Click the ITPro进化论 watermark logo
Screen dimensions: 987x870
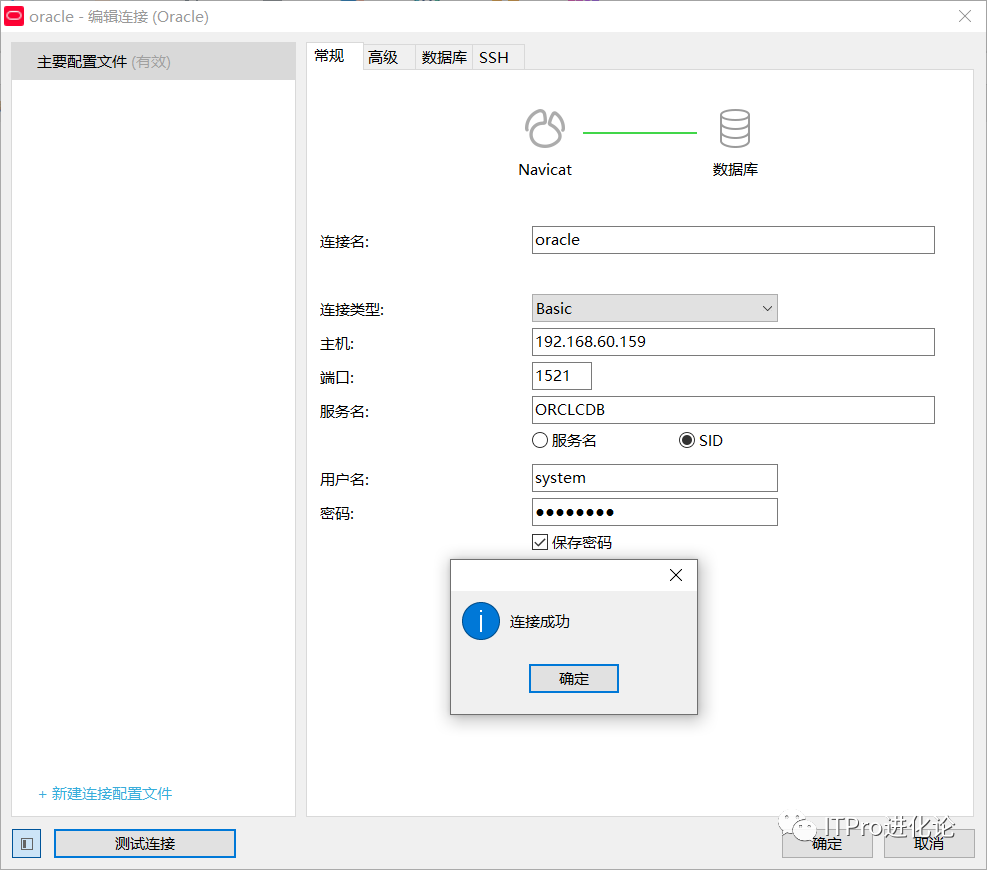[797, 827]
